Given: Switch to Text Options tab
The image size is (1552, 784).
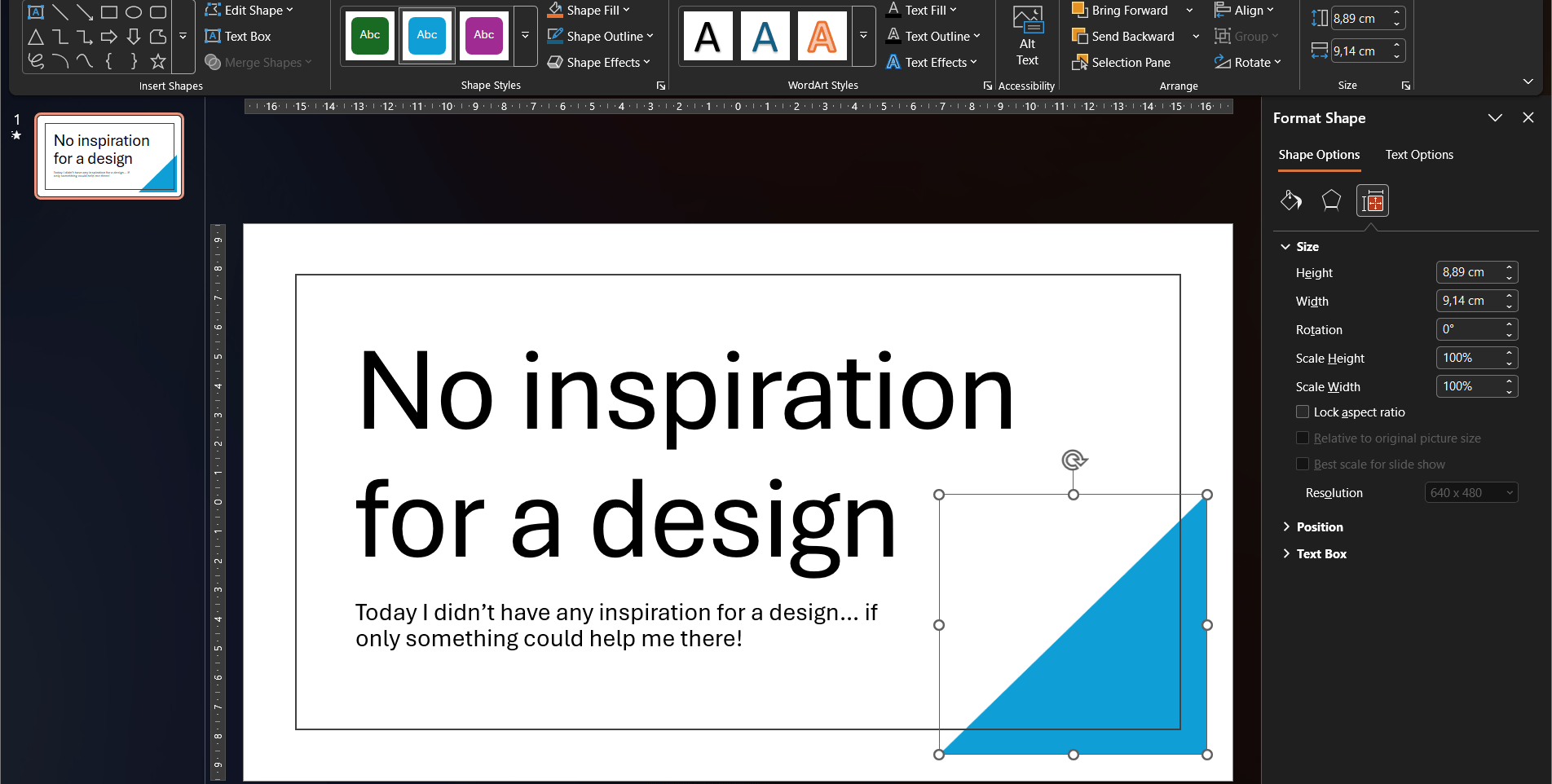Looking at the screenshot, I should 1418,155.
